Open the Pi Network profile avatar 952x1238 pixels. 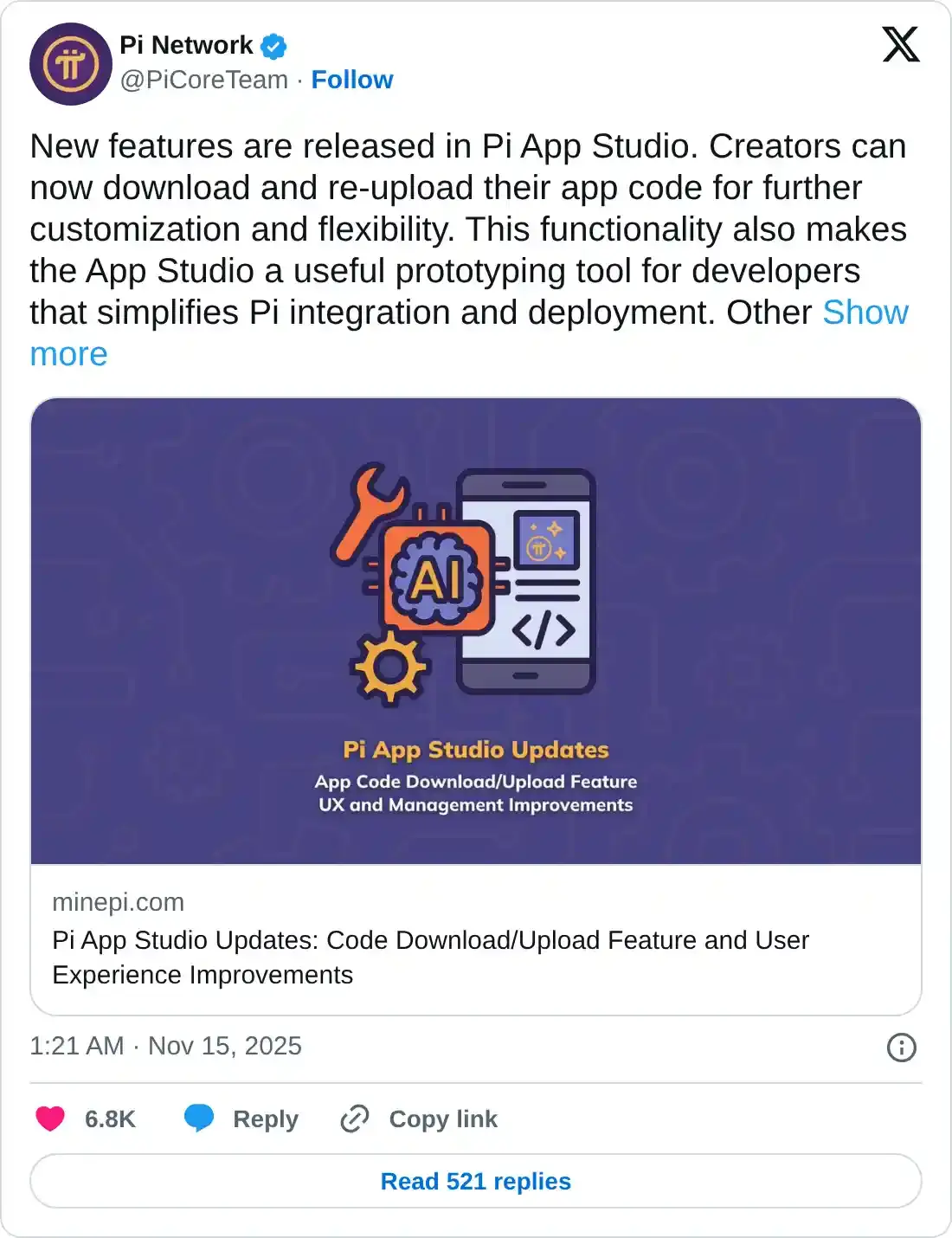(72, 62)
